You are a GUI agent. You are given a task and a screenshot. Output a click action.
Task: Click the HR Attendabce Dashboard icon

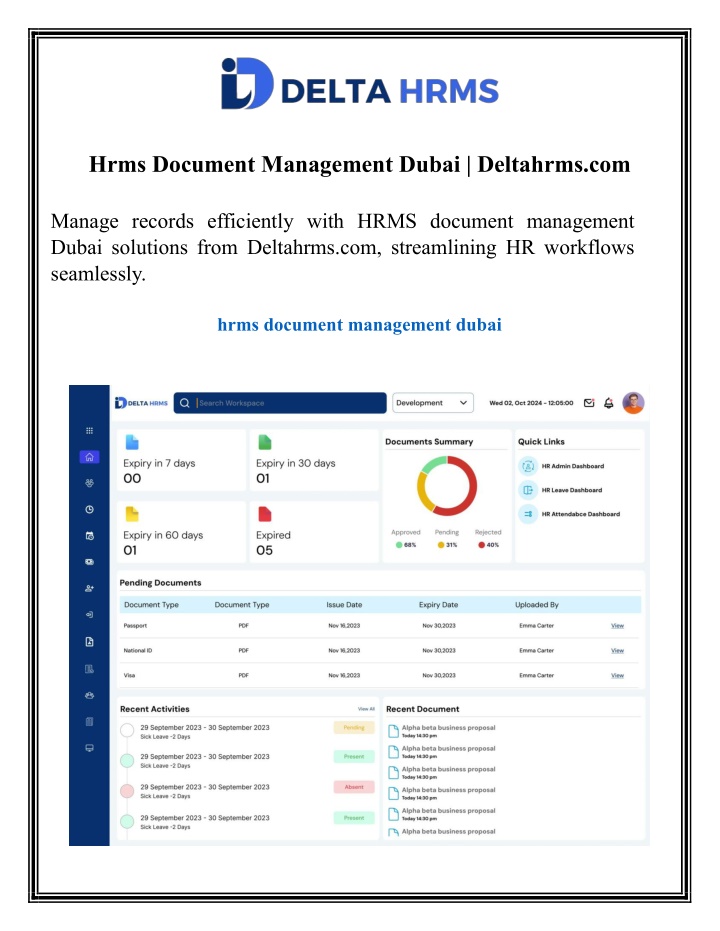pos(528,514)
